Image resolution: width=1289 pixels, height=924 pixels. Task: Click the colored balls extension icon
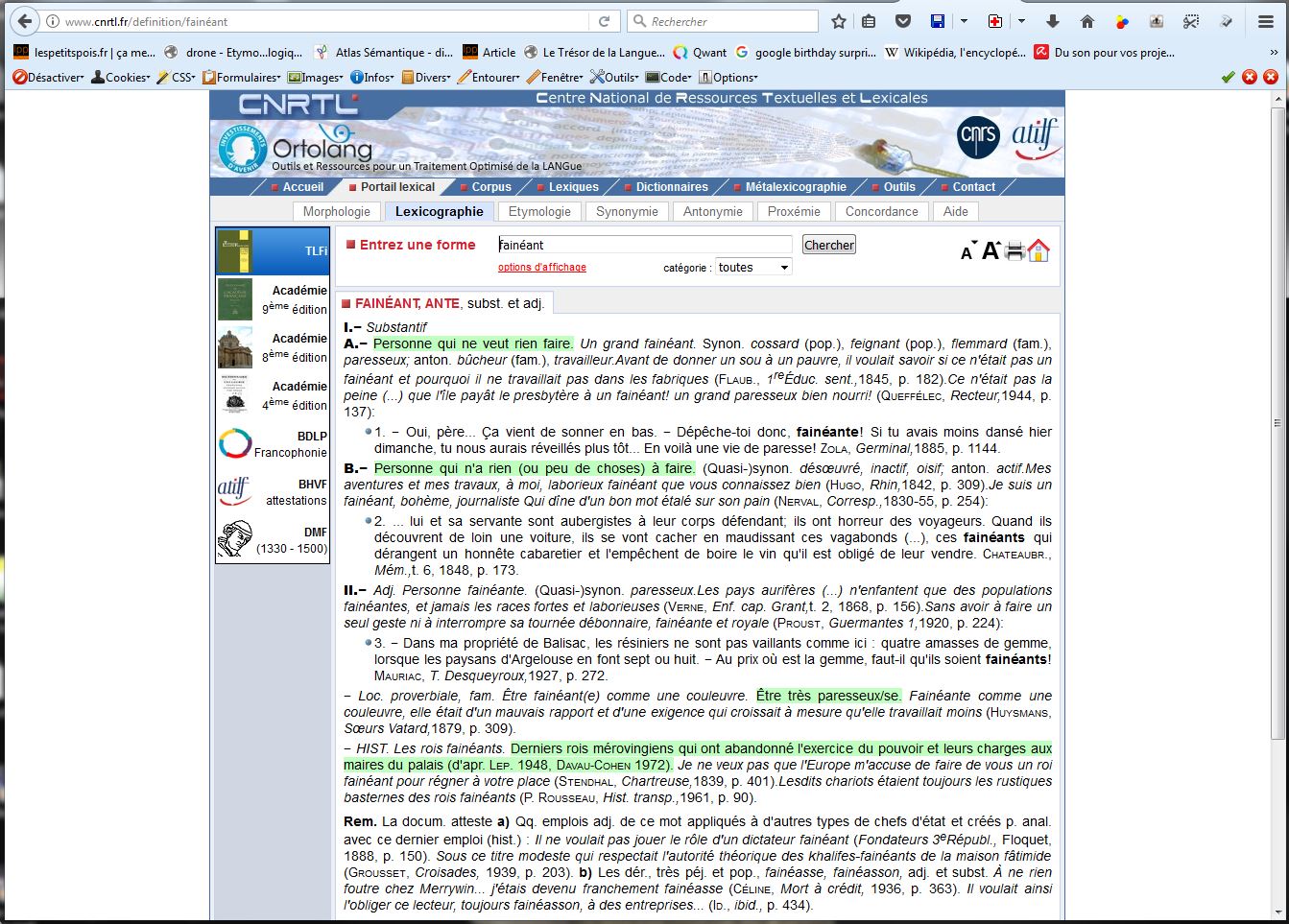[1122, 21]
